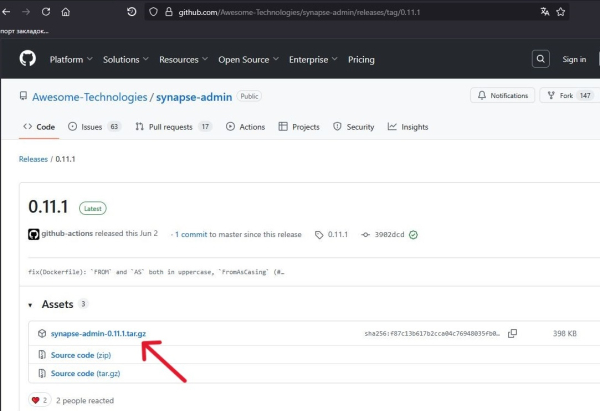Click the Releases breadcrumb link
The width and height of the screenshot is (600, 411).
click(x=33, y=159)
